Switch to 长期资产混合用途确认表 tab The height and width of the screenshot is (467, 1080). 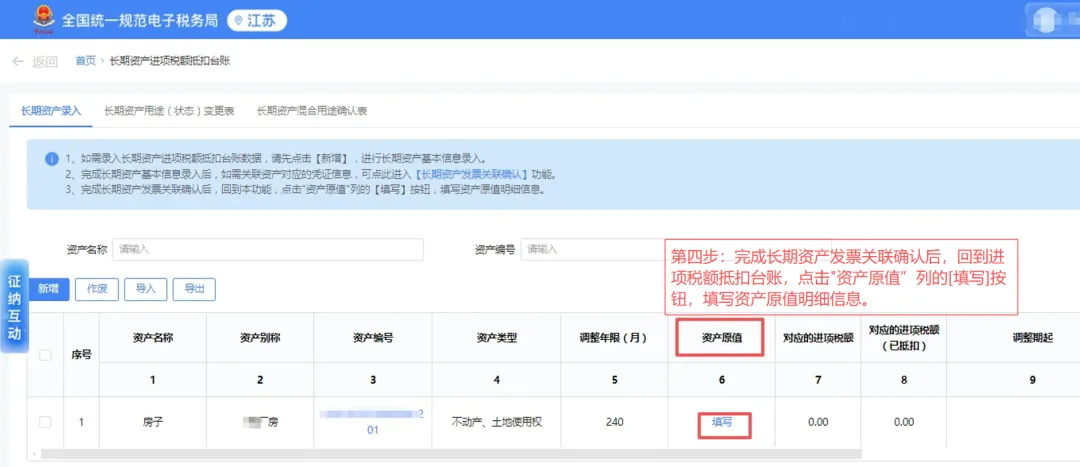tap(311, 111)
